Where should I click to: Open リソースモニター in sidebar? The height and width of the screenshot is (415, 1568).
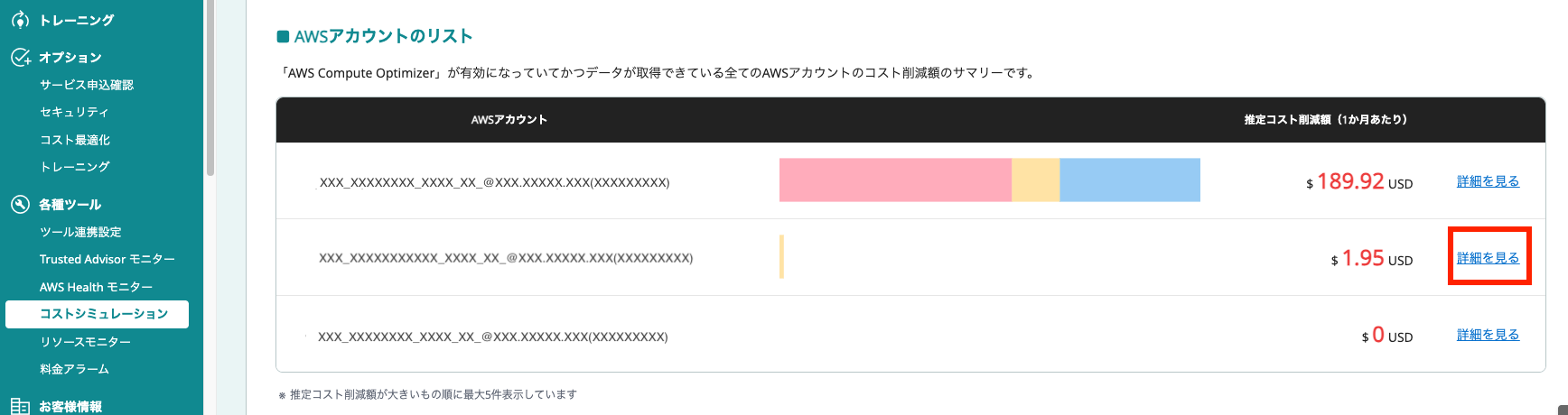85,342
